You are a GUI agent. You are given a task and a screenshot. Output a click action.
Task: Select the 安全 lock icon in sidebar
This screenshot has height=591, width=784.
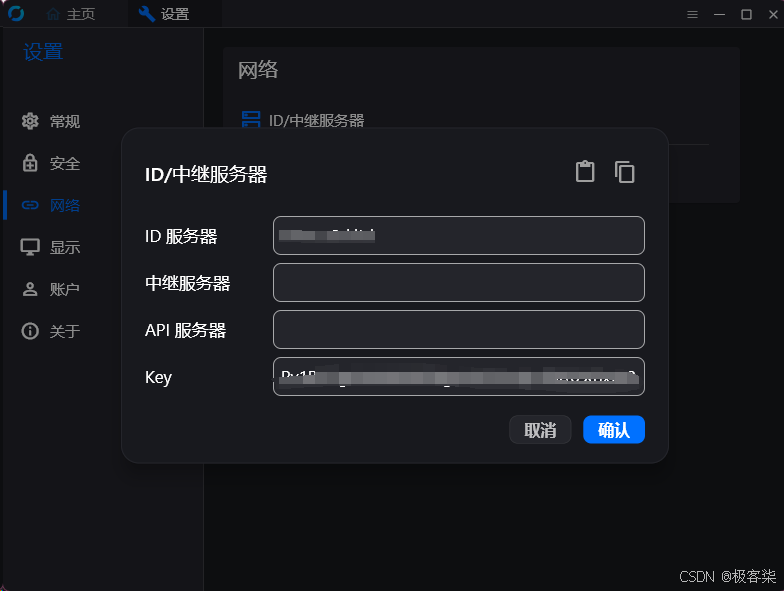click(30, 163)
